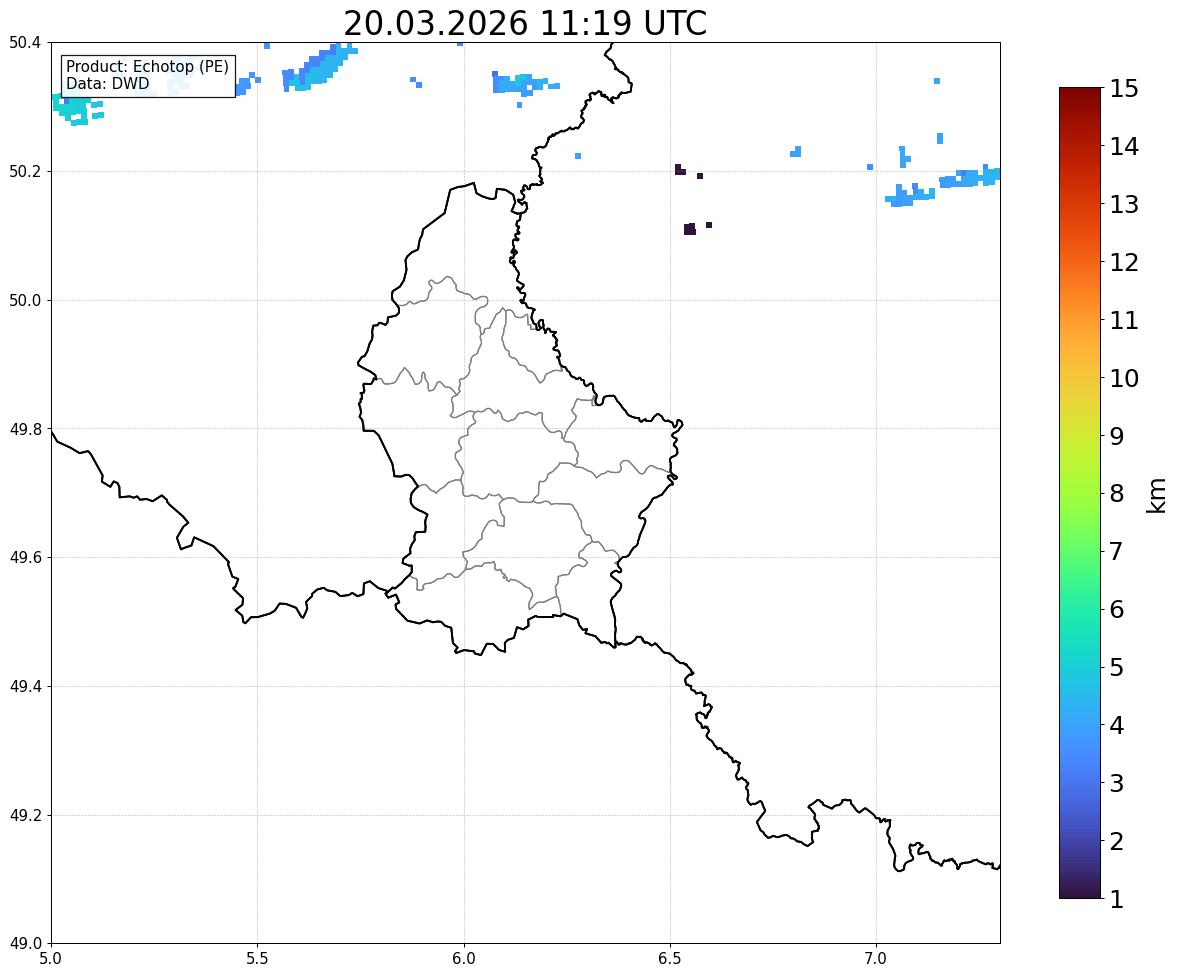The height and width of the screenshot is (976, 1178).
Task: Click colorbar tick label 6
Action: click(1117, 609)
